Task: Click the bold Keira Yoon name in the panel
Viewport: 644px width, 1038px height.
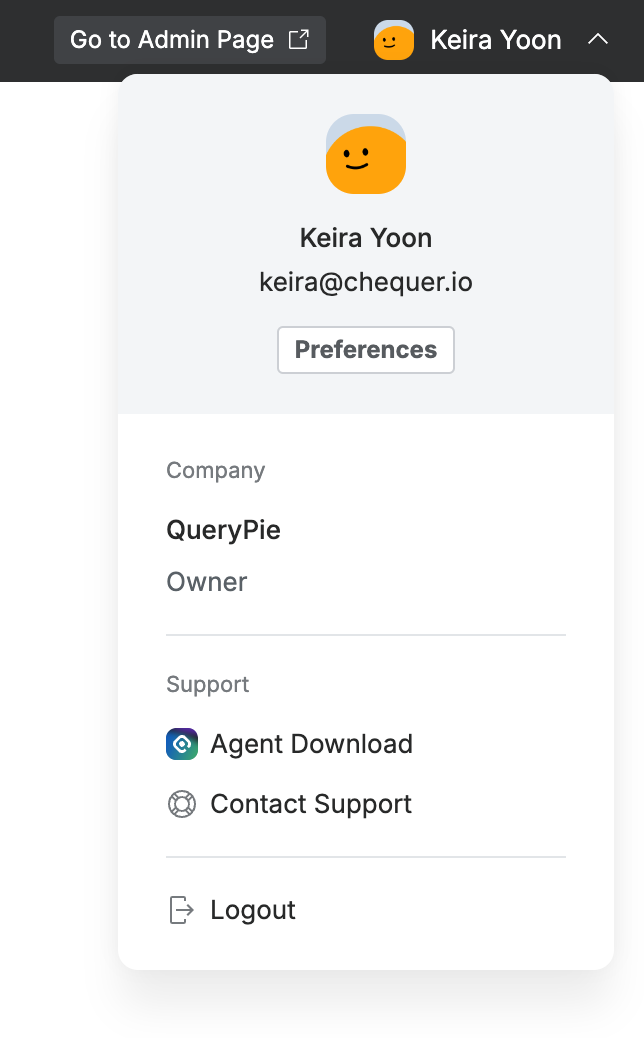Action: pos(366,238)
